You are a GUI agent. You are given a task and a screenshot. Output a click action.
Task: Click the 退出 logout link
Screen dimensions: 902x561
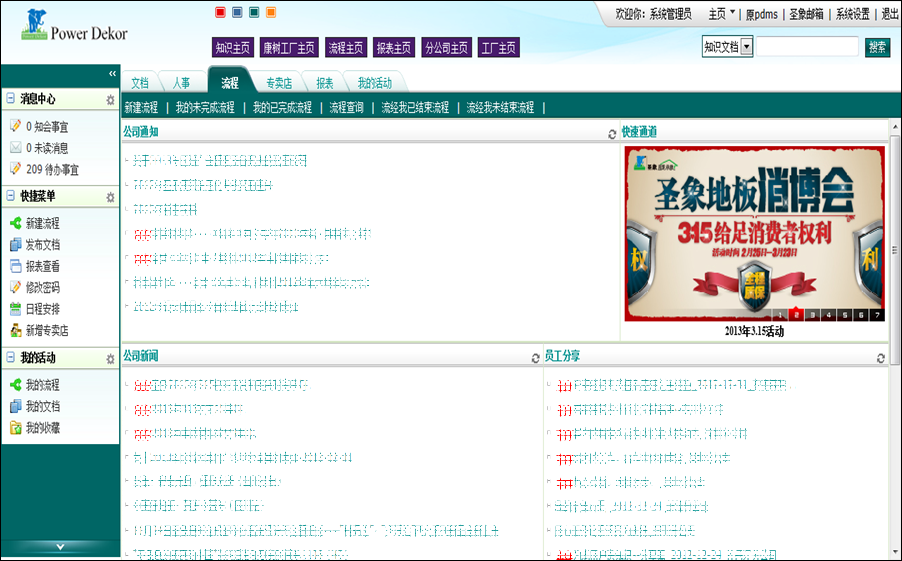pyautogui.click(x=890, y=14)
